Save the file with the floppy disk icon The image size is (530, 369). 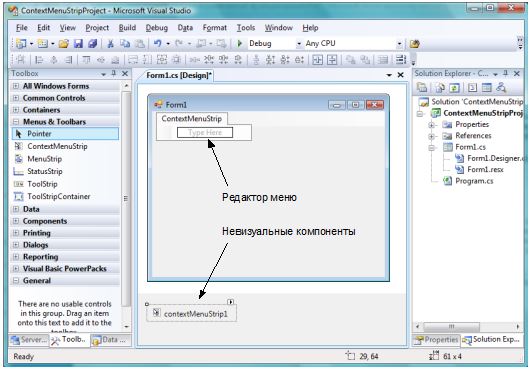pyautogui.click(x=78, y=44)
